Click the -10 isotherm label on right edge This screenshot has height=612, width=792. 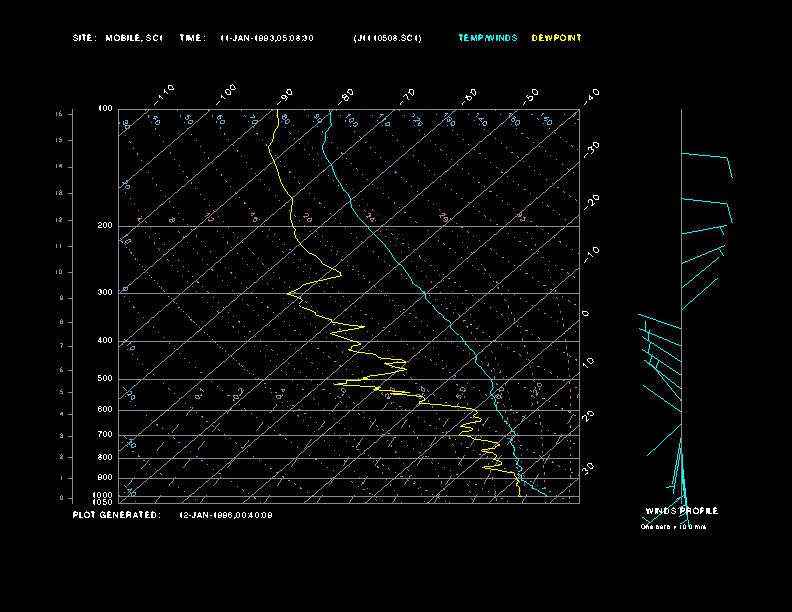[x=591, y=255]
